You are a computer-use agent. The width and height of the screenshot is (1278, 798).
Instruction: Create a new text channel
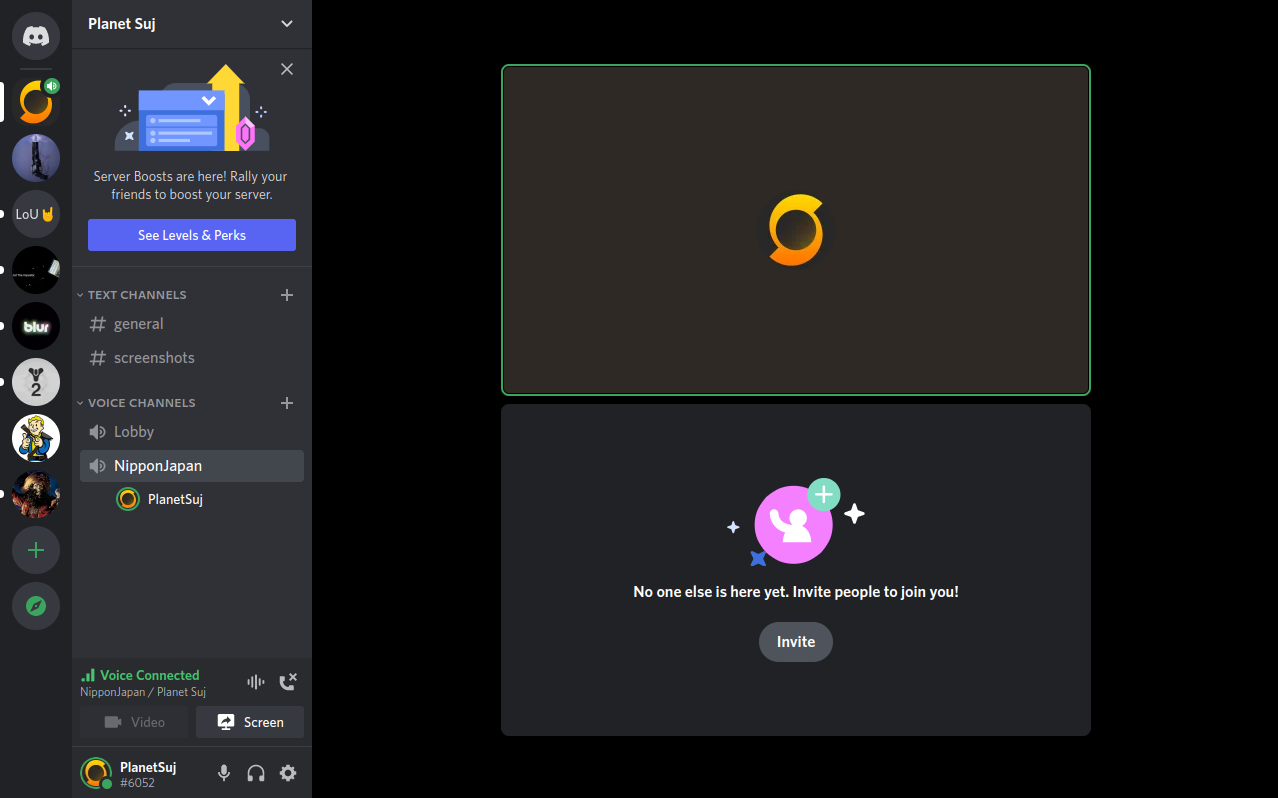287,295
